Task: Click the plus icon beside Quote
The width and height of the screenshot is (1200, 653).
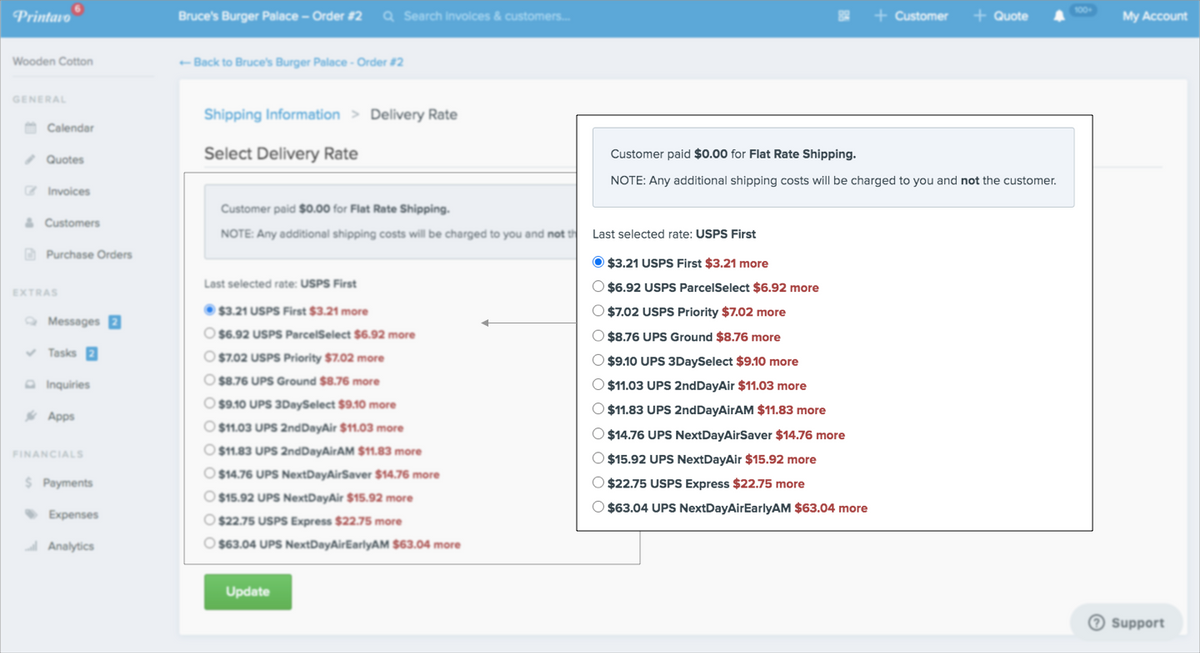Action: (980, 16)
